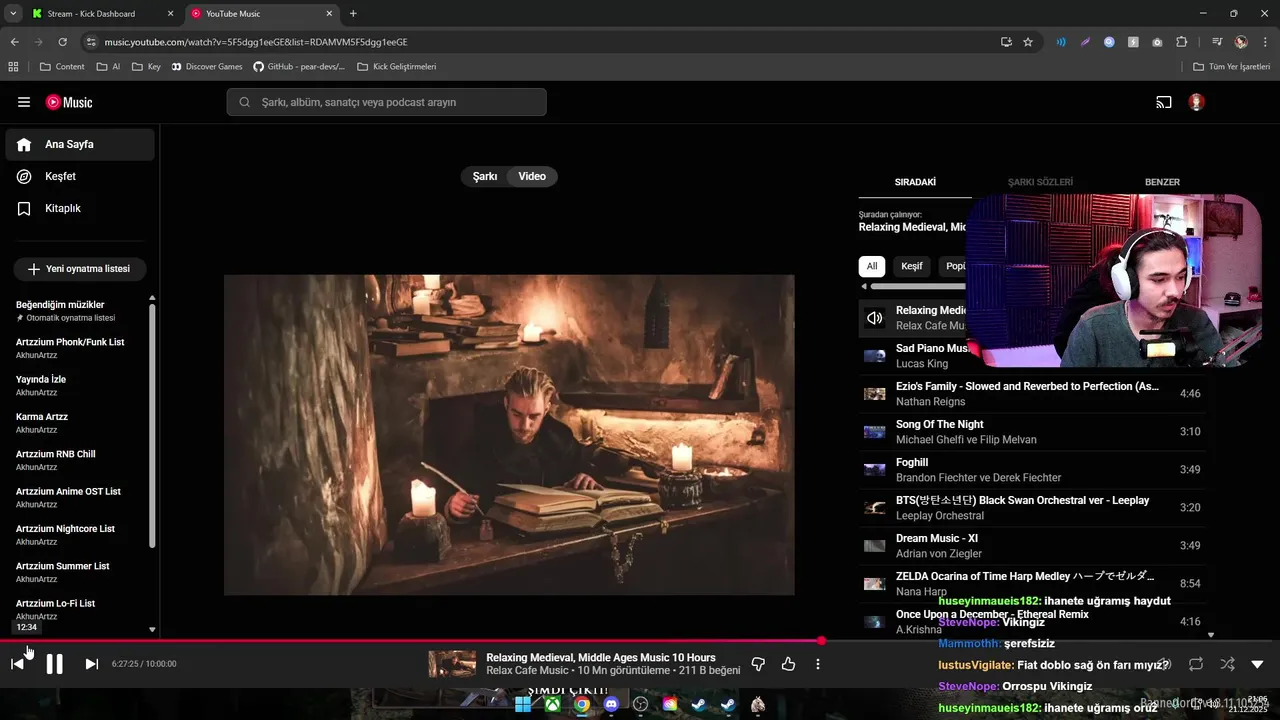
Task: Dislike the current song
Action: pos(758,664)
